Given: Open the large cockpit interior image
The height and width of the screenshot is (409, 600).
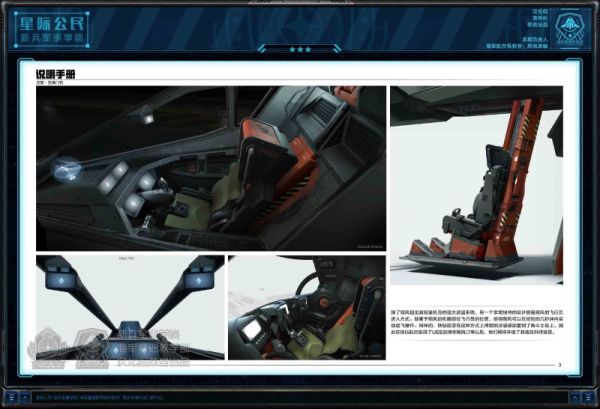Looking at the screenshot, I should (210, 168).
